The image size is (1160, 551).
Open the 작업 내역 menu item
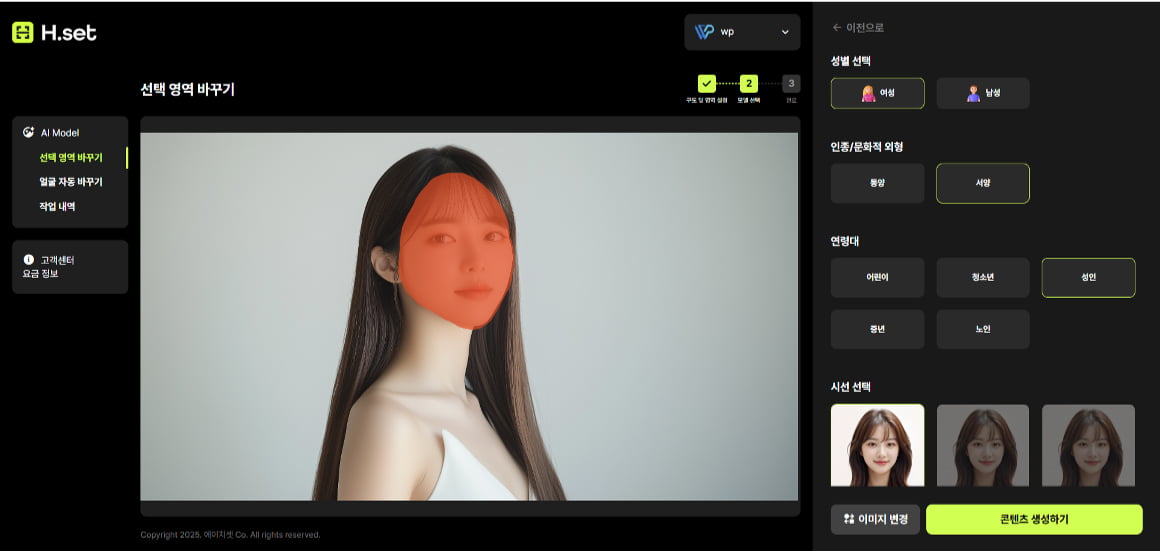click(x=58, y=206)
